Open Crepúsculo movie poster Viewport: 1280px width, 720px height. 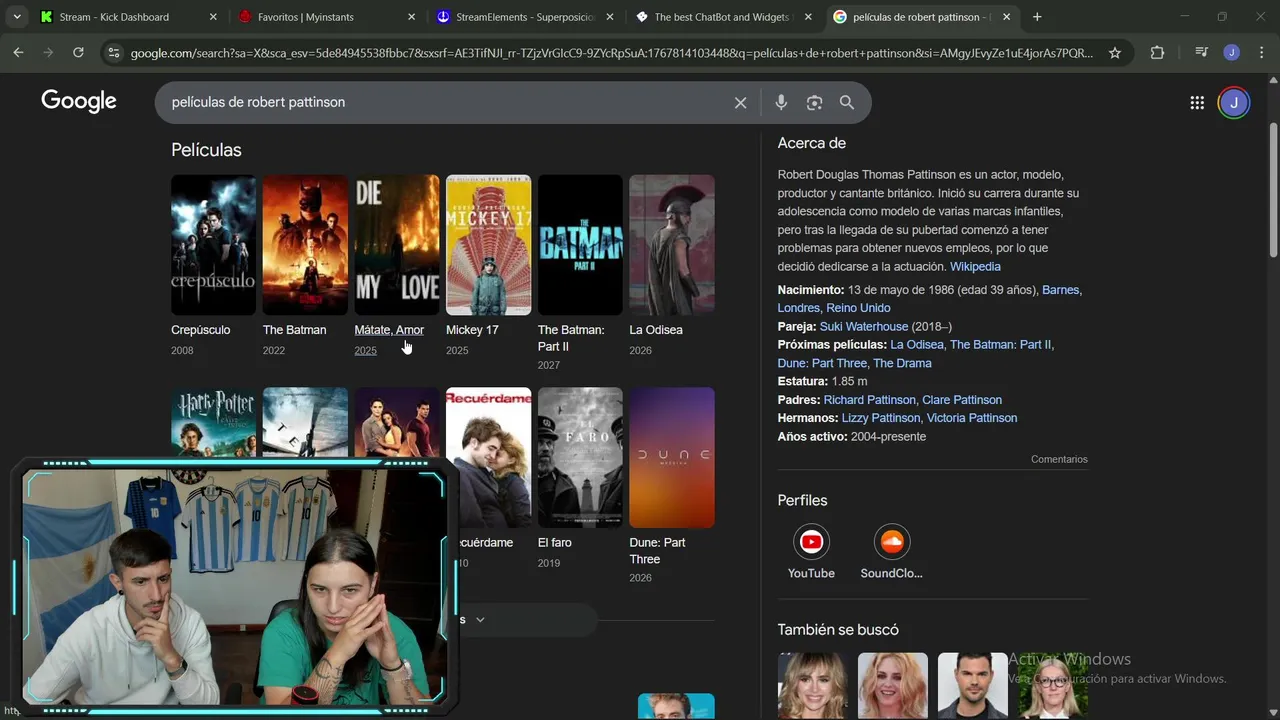[213, 245]
